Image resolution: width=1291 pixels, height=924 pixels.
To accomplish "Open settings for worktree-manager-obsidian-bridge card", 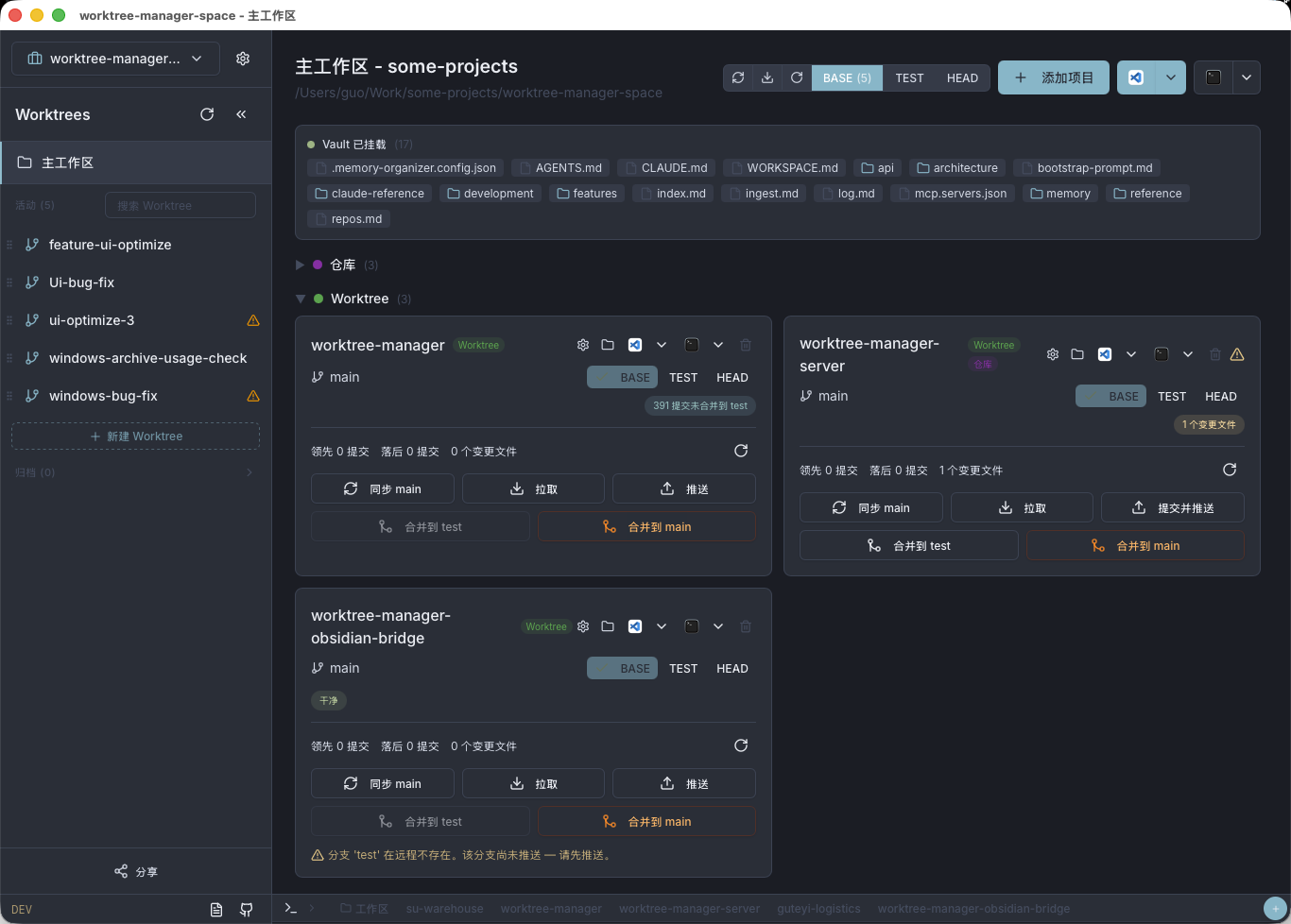I will pos(583,626).
